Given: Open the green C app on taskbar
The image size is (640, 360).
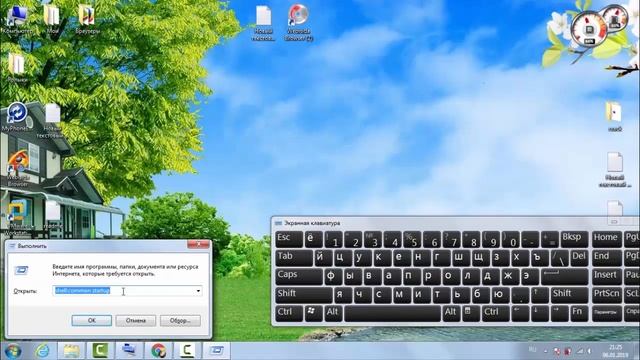Looking at the screenshot, I should click(x=100, y=351).
